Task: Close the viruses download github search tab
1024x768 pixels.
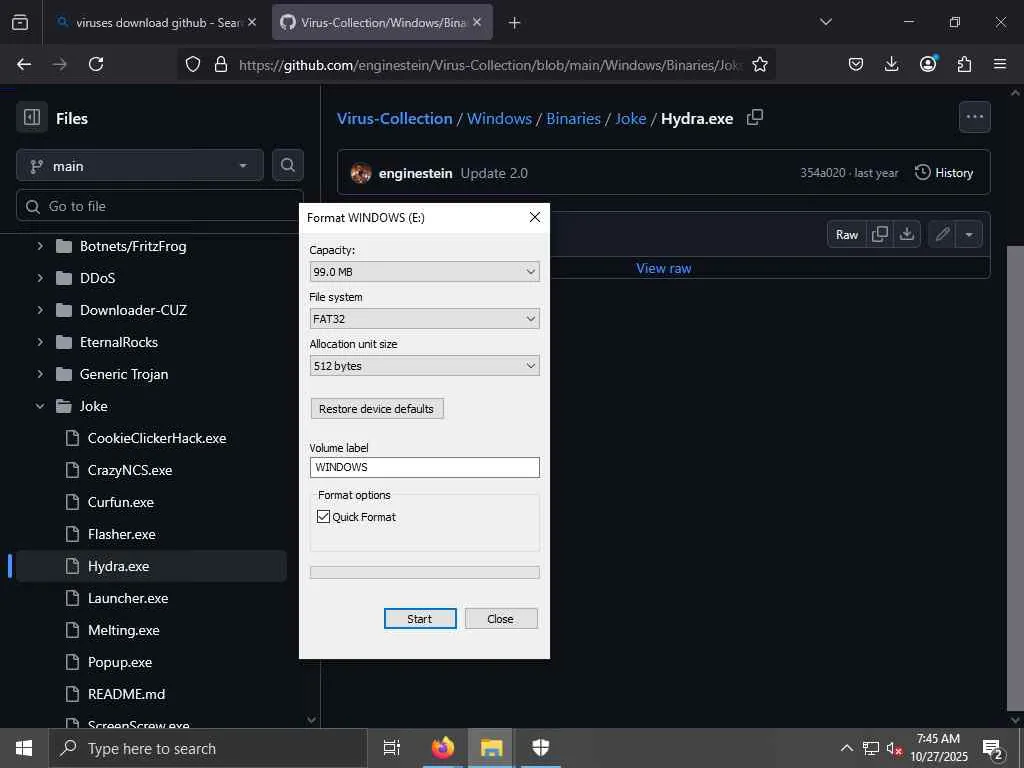Action: pos(252,22)
